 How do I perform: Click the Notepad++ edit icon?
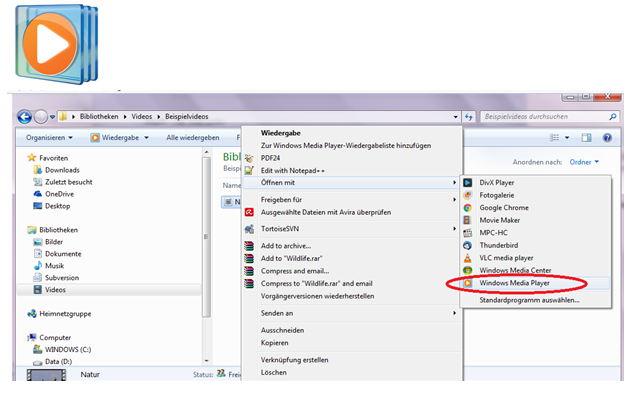click(249, 171)
